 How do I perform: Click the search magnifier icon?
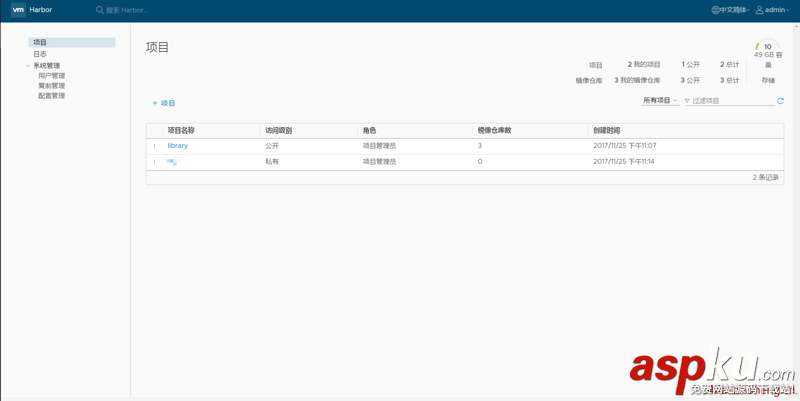pyautogui.click(x=100, y=10)
